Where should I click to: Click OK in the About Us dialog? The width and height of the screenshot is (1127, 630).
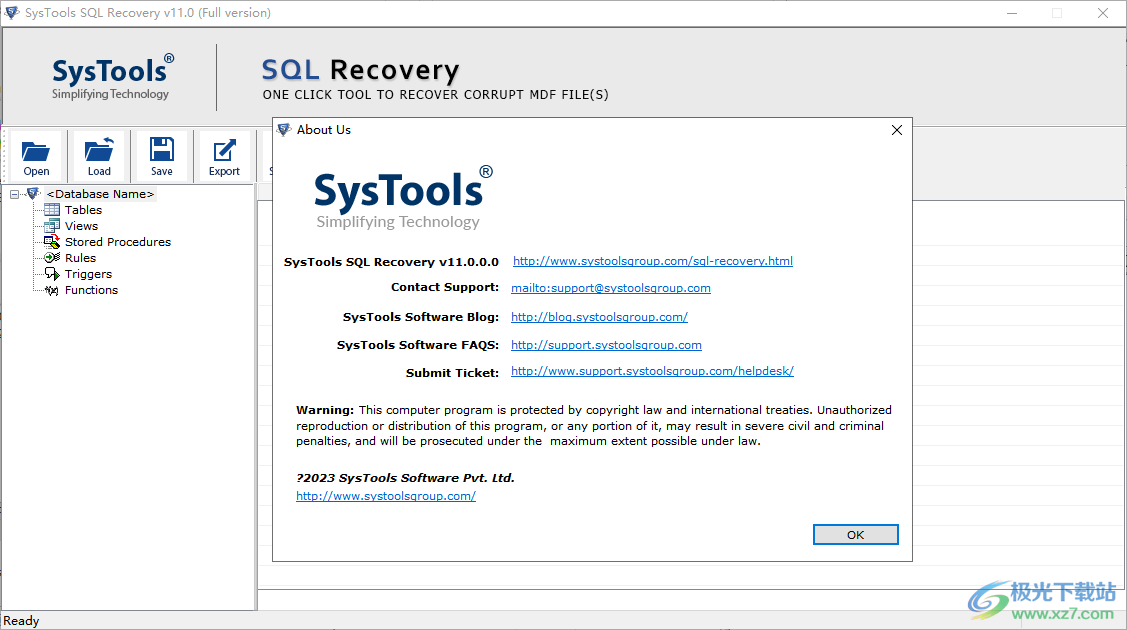coord(855,534)
